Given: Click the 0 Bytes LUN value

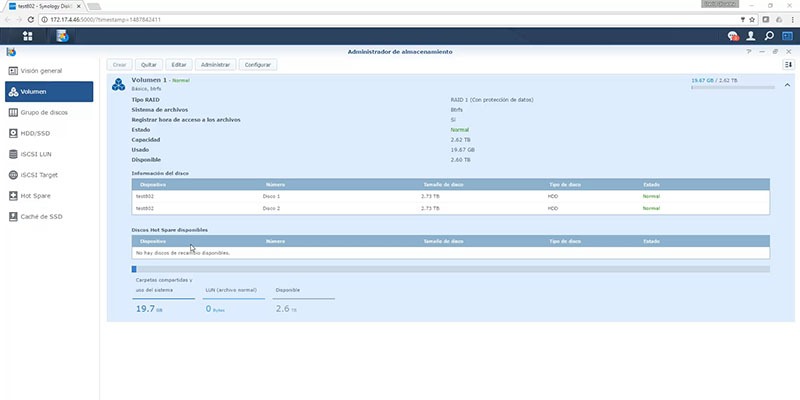Looking at the screenshot, I should [215, 309].
